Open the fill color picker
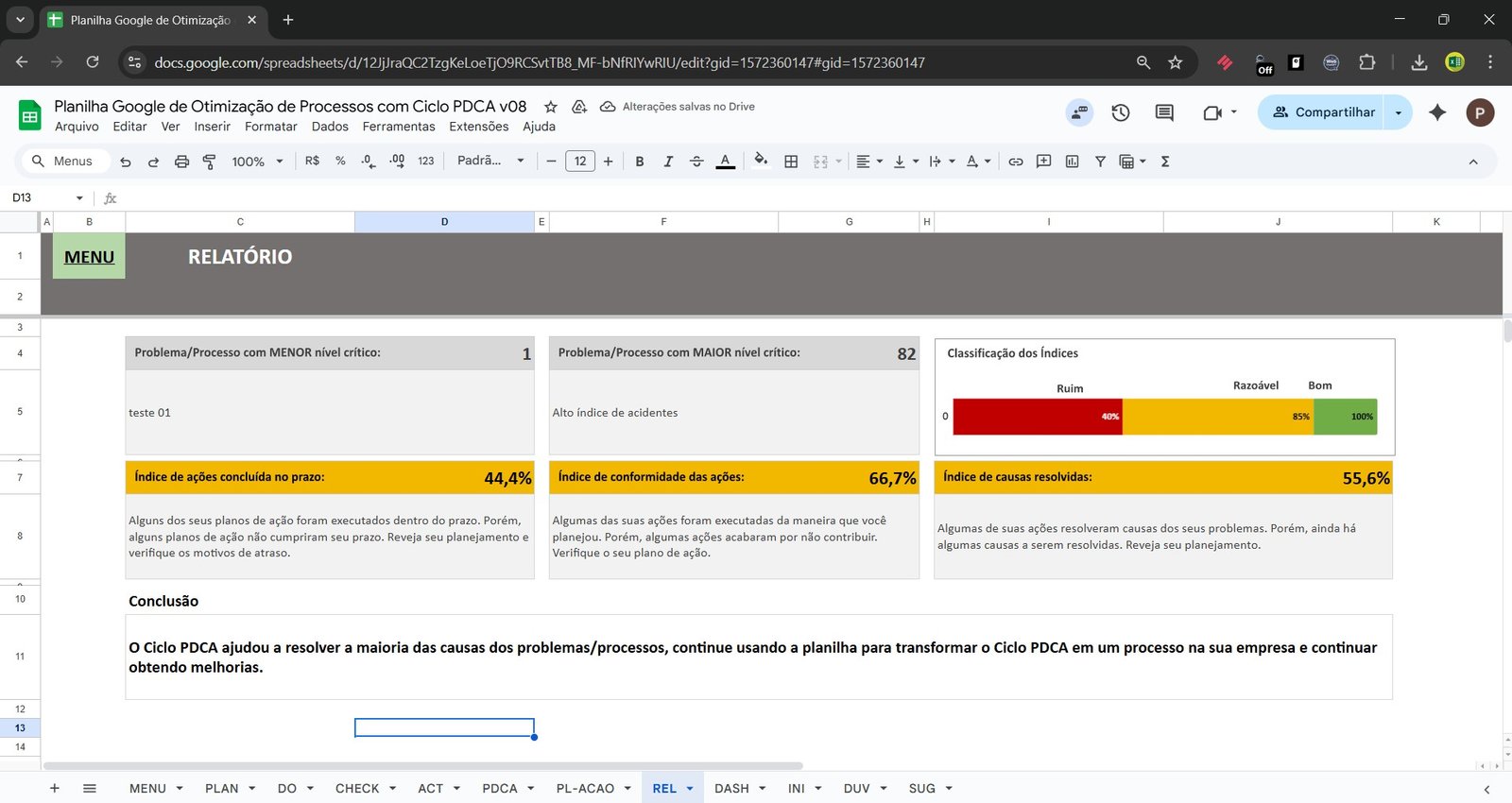The width and height of the screenshot is (1512, 803). (x=761, y=161)
